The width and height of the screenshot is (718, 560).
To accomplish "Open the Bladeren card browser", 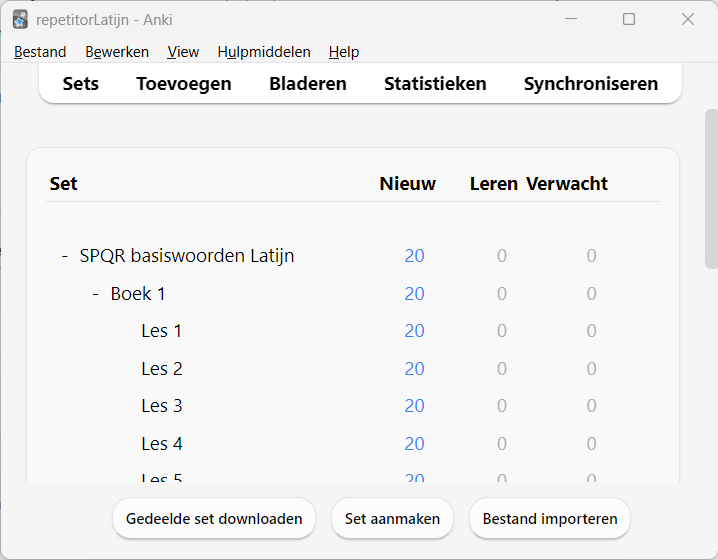I will (308, 83).
